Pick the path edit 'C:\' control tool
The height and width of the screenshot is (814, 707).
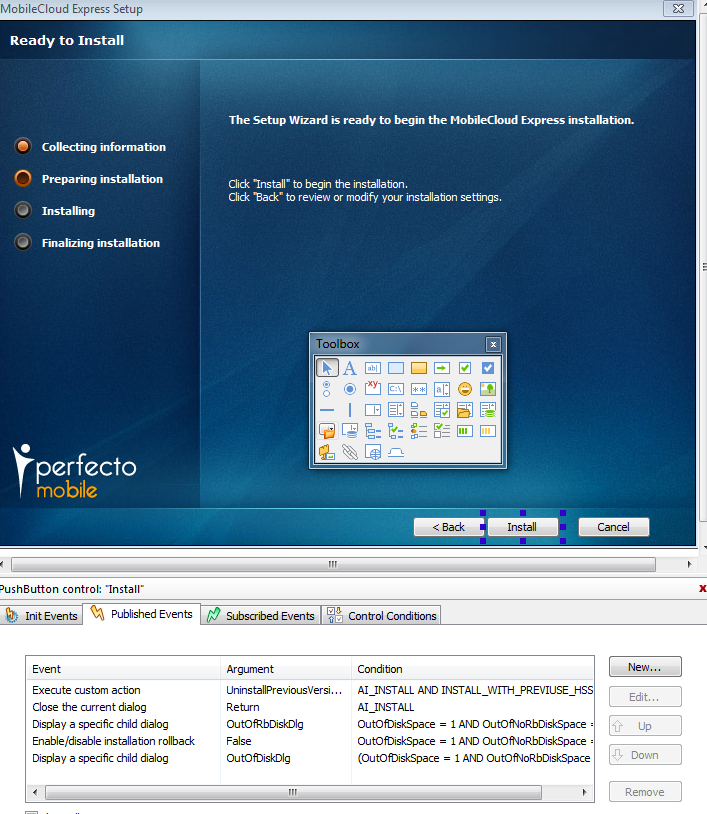coord(396,389)
